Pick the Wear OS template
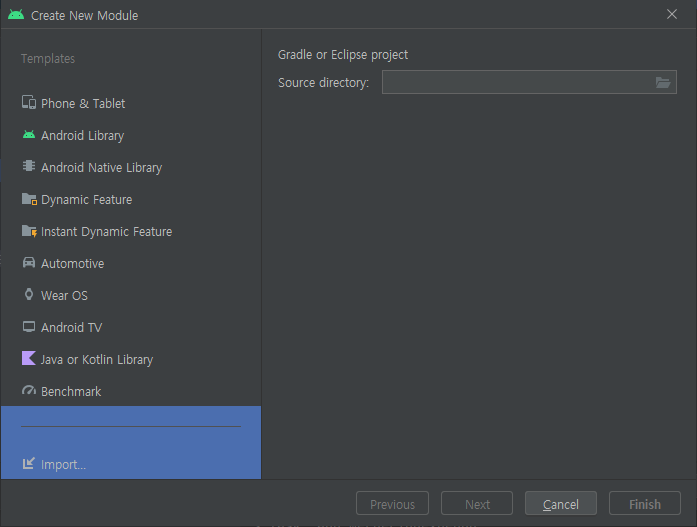Screen dimensions: 697x527 [131, 295]
